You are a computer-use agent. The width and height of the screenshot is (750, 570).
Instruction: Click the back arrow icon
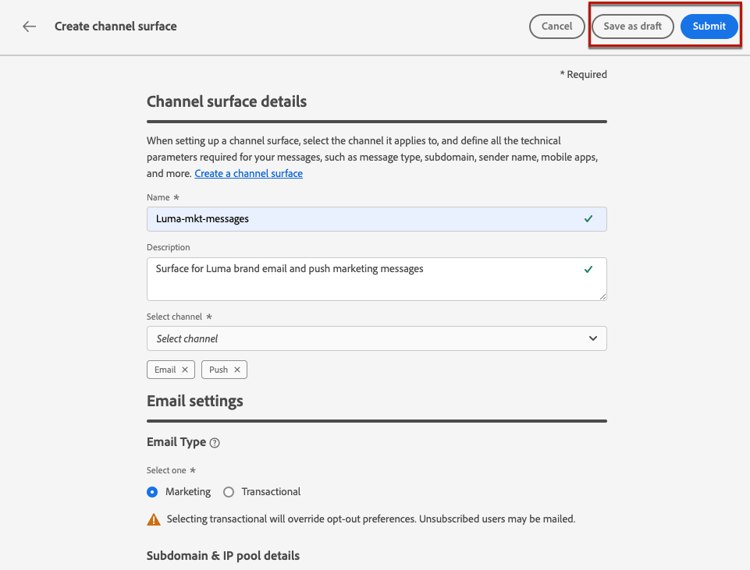[x=29, y=27]
